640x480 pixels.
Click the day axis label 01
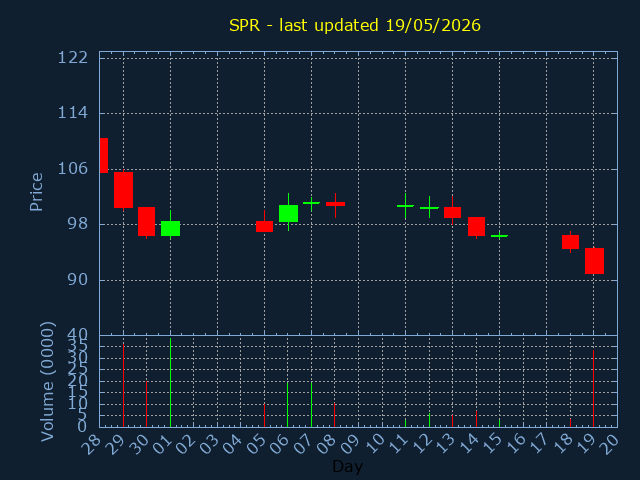click(162, 444)
